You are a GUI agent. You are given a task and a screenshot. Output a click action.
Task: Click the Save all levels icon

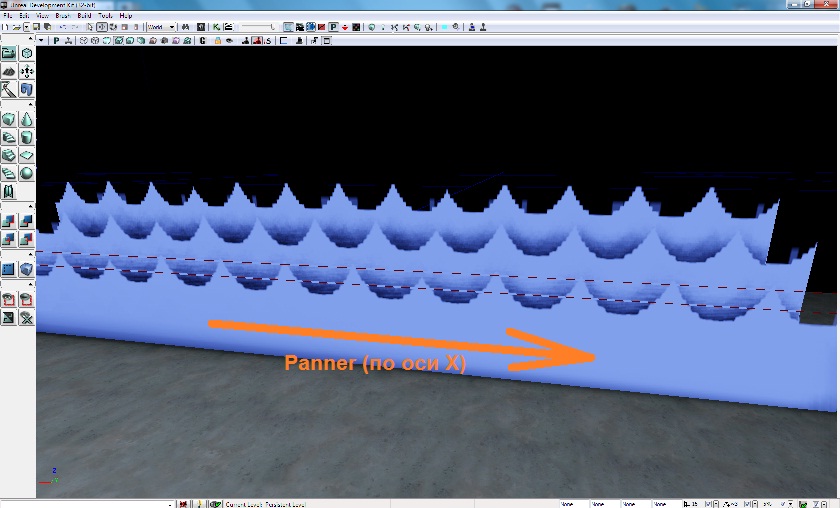48,27
